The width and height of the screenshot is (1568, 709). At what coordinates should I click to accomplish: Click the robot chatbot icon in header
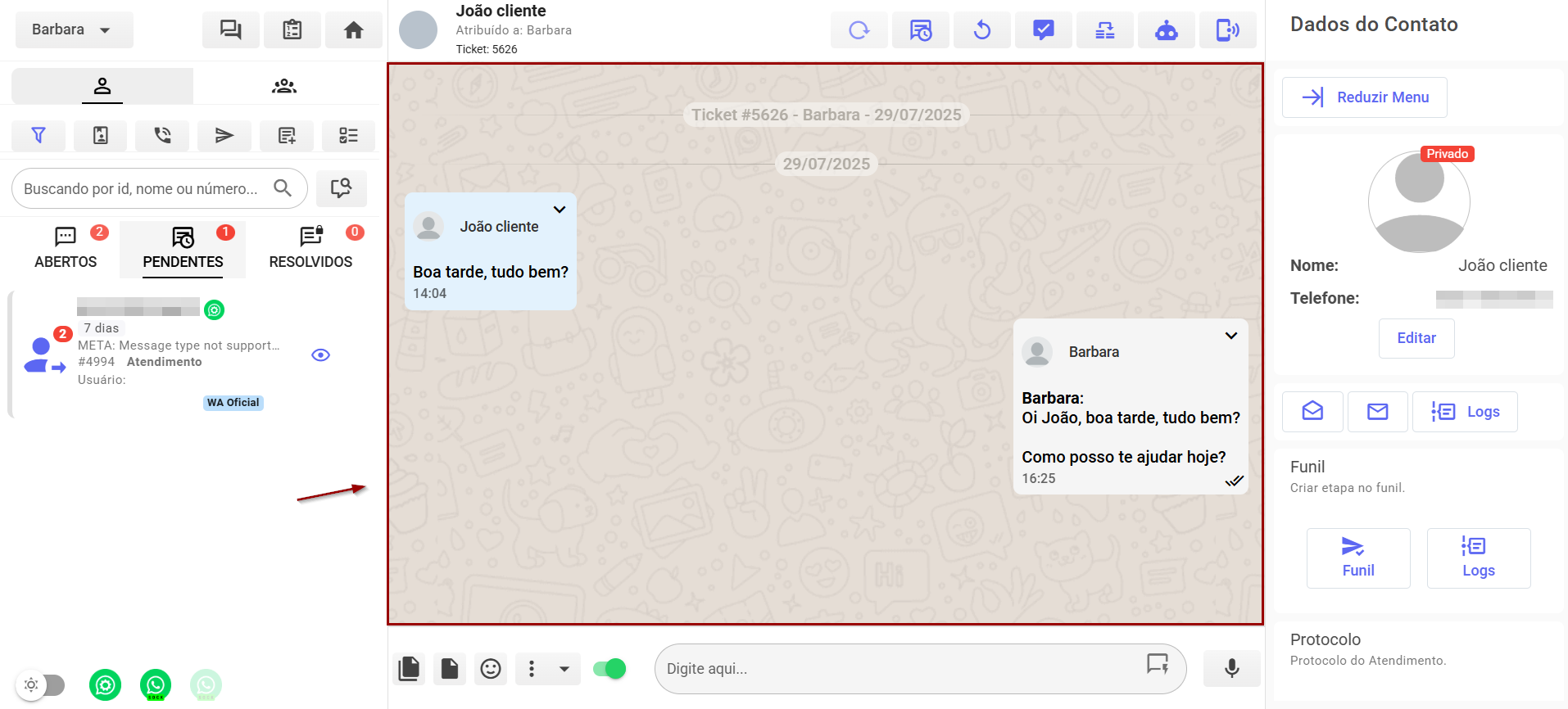1166,30
